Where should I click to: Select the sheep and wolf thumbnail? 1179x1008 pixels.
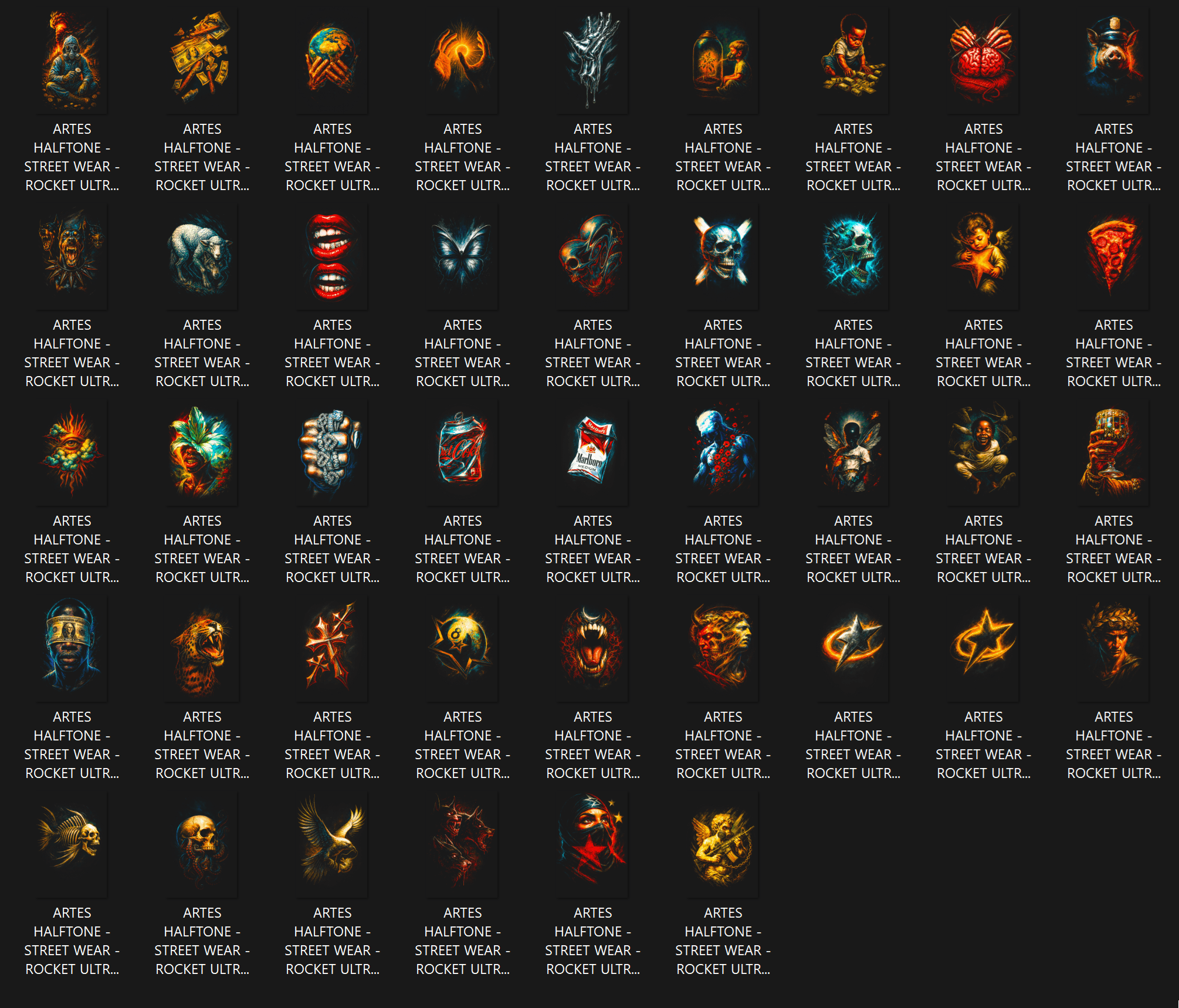click(x=202, y=256)
